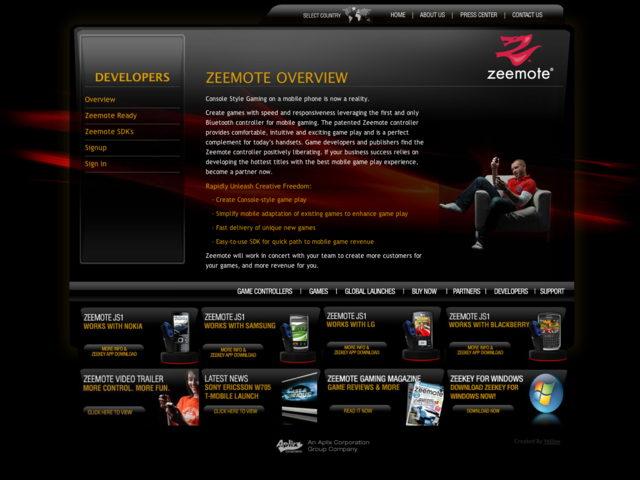Click Download Now ZeeKey button
The width and height of the screenshot is (640, 480).
[483, 410]
